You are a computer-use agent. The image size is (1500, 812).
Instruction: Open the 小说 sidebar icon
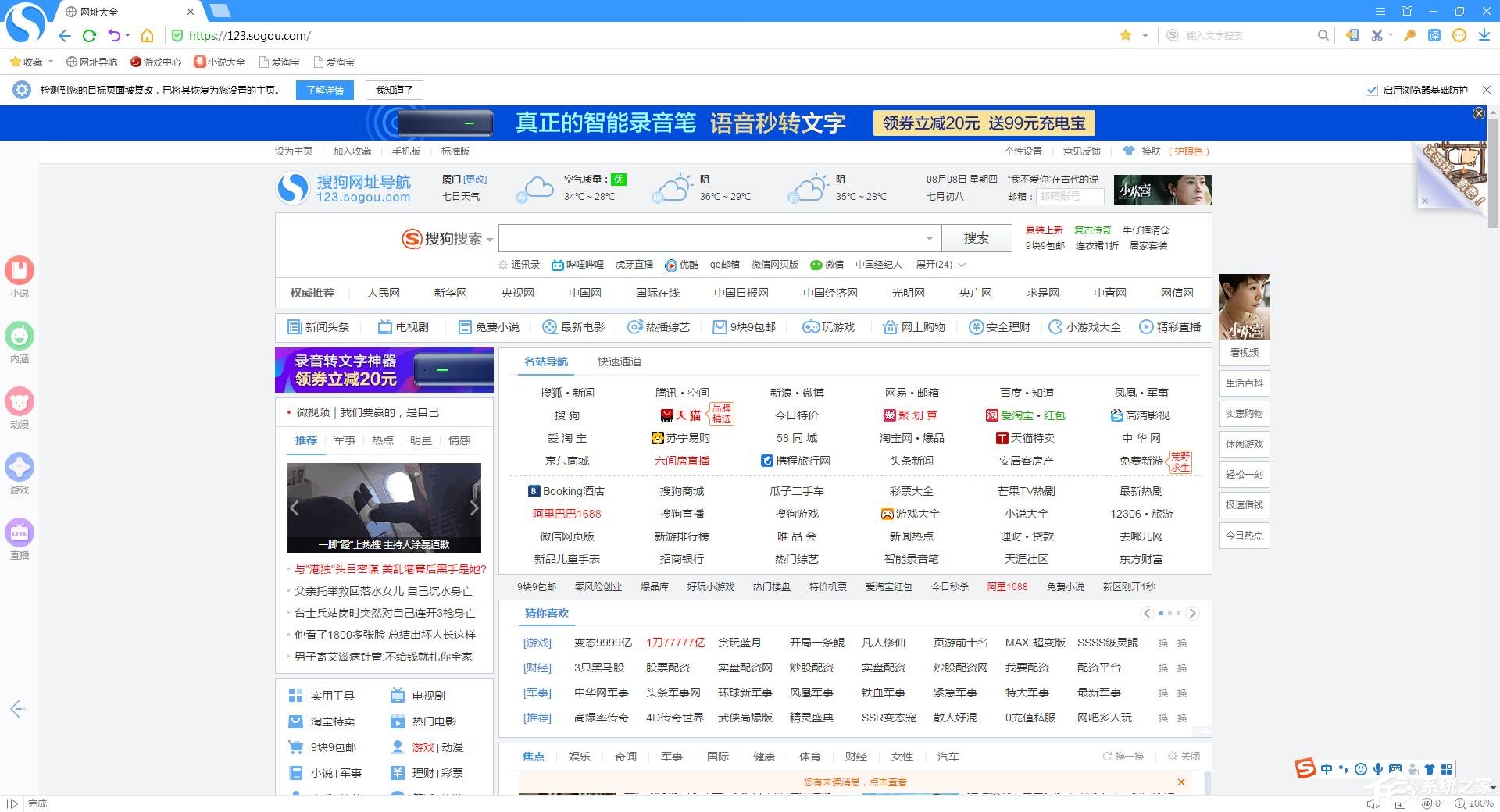click(x=20, y=271)
